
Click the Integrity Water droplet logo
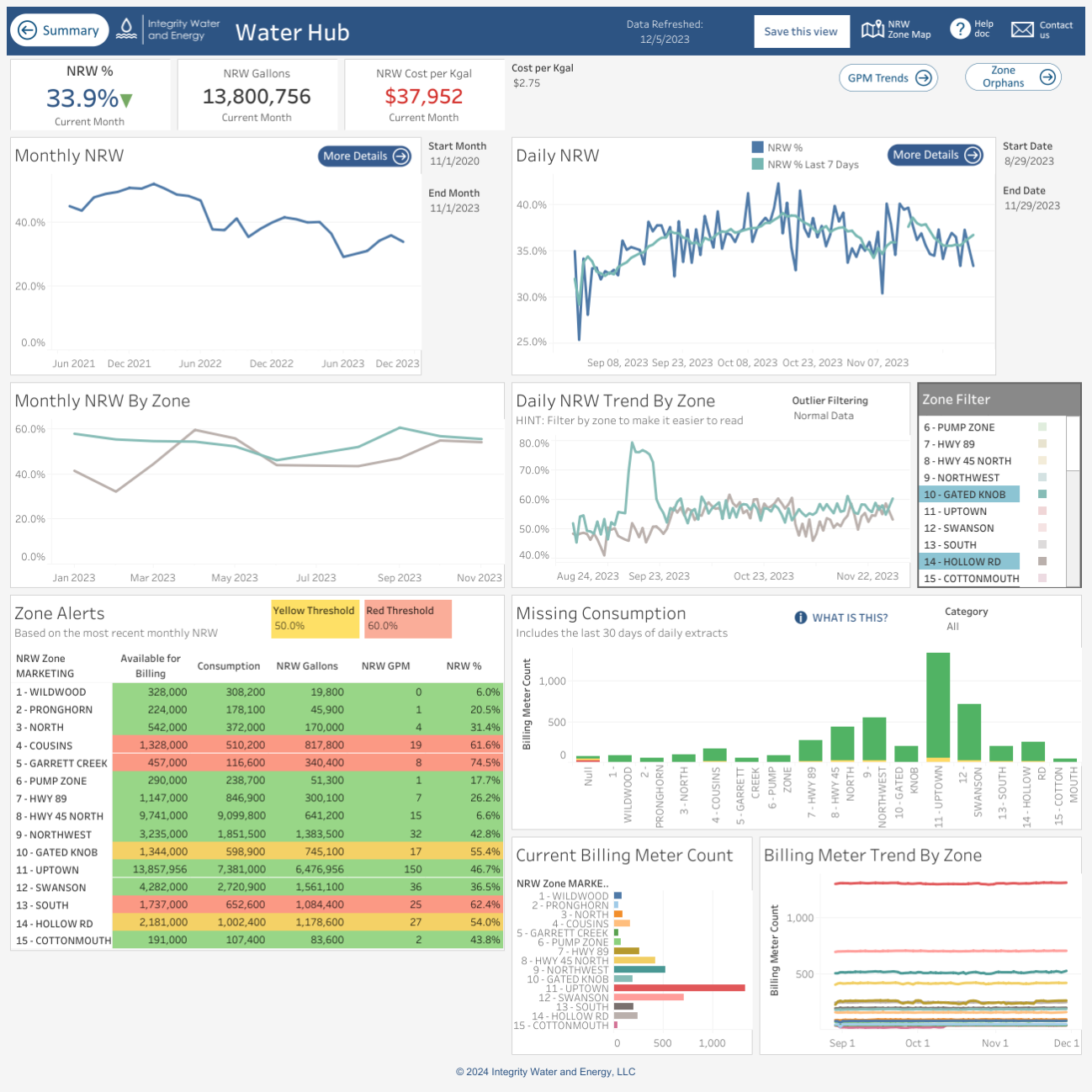coord(126,29)
